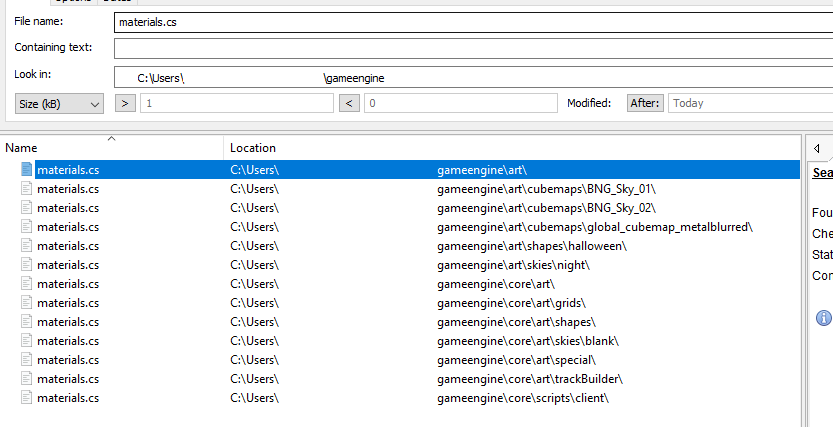The width and height of the screenshot is (833, 427).
Task: Select highlighted location gameengine\art\
Action: point(482,170)
